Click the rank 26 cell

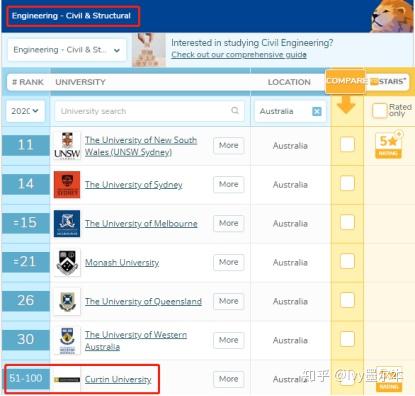(x=26, y=301)
